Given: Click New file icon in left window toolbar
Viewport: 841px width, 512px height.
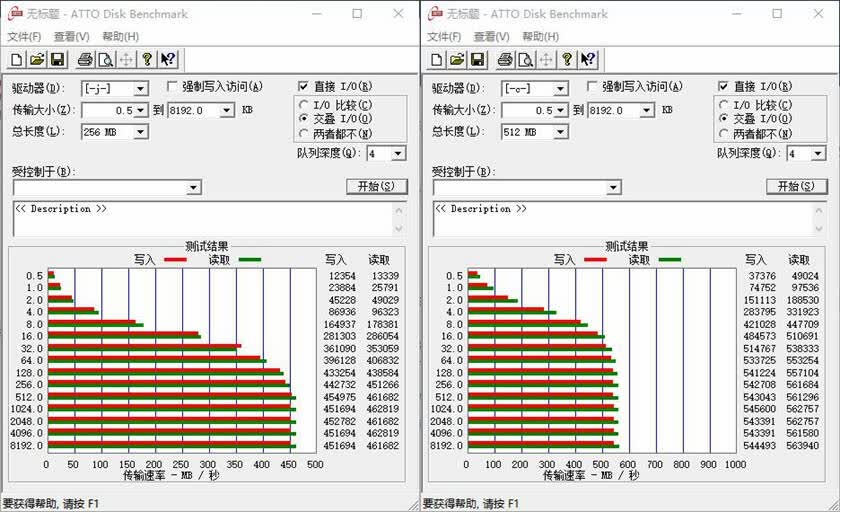Looking at the screenshot, I should click(x=17, y=60).
